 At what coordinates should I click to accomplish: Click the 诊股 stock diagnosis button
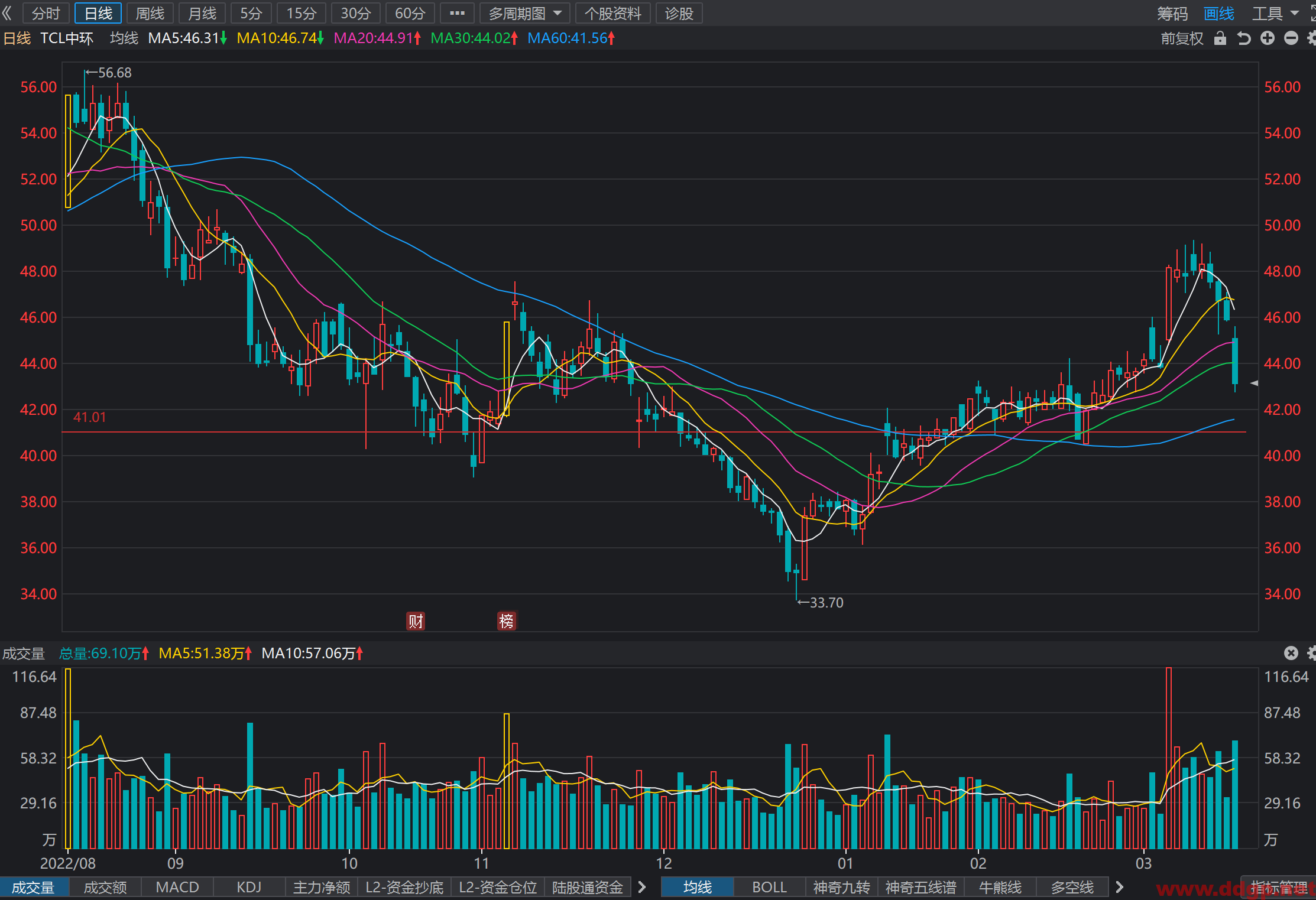679,13
